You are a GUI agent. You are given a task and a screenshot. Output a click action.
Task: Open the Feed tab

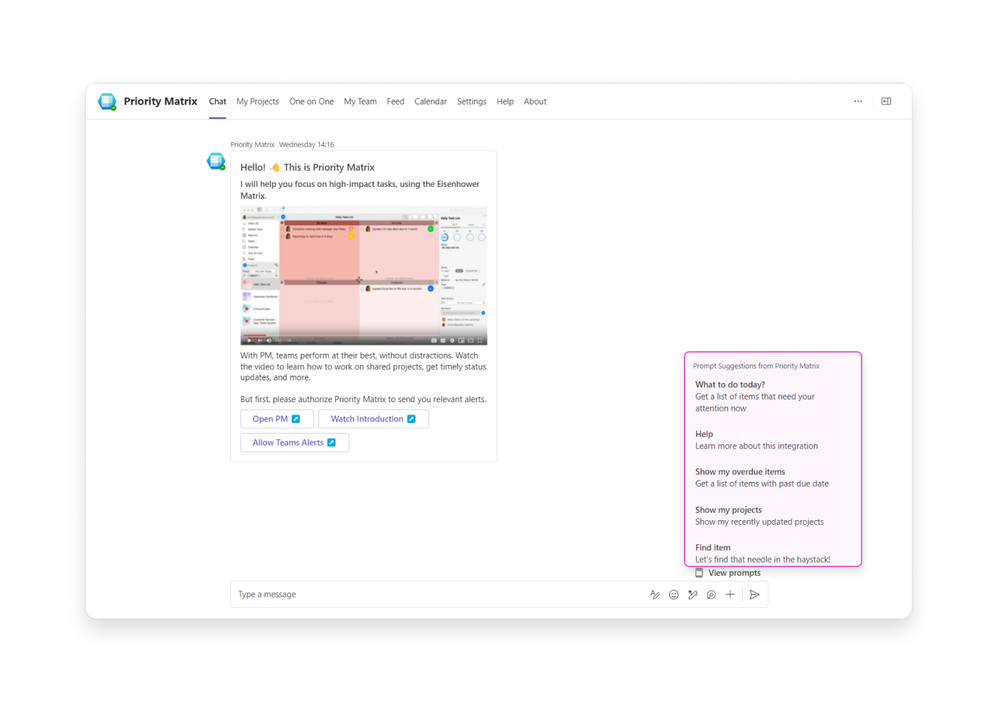[396, 101]
